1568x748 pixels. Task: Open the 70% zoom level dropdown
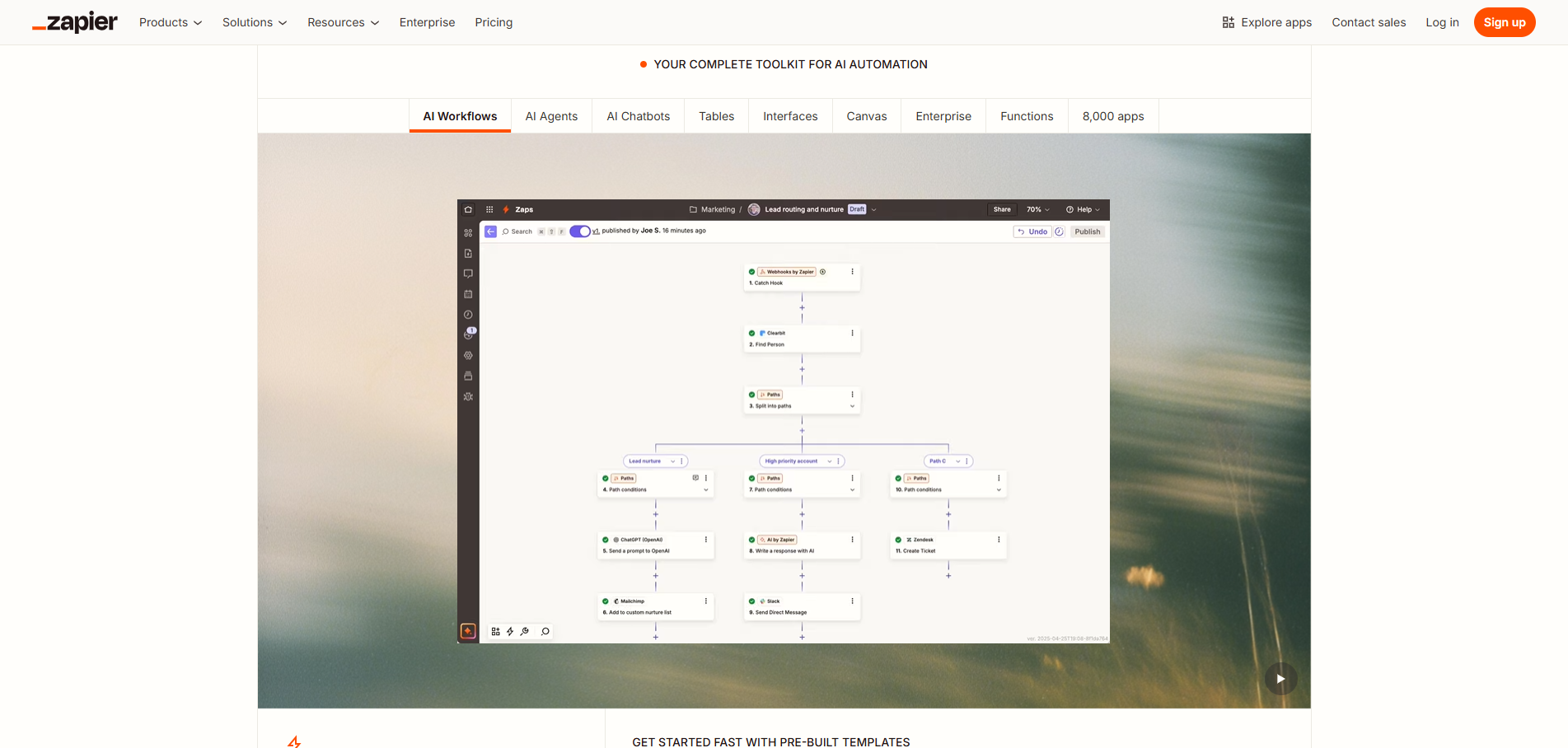point(1037,209)
